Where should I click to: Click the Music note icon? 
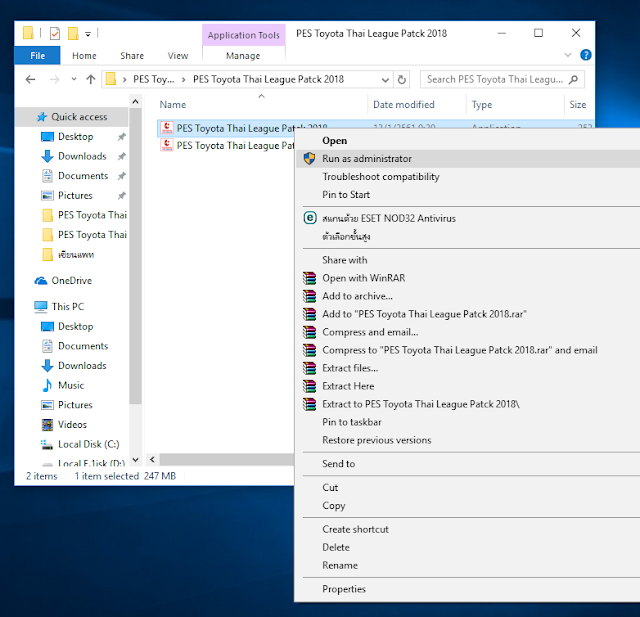(x=47, y=385)
